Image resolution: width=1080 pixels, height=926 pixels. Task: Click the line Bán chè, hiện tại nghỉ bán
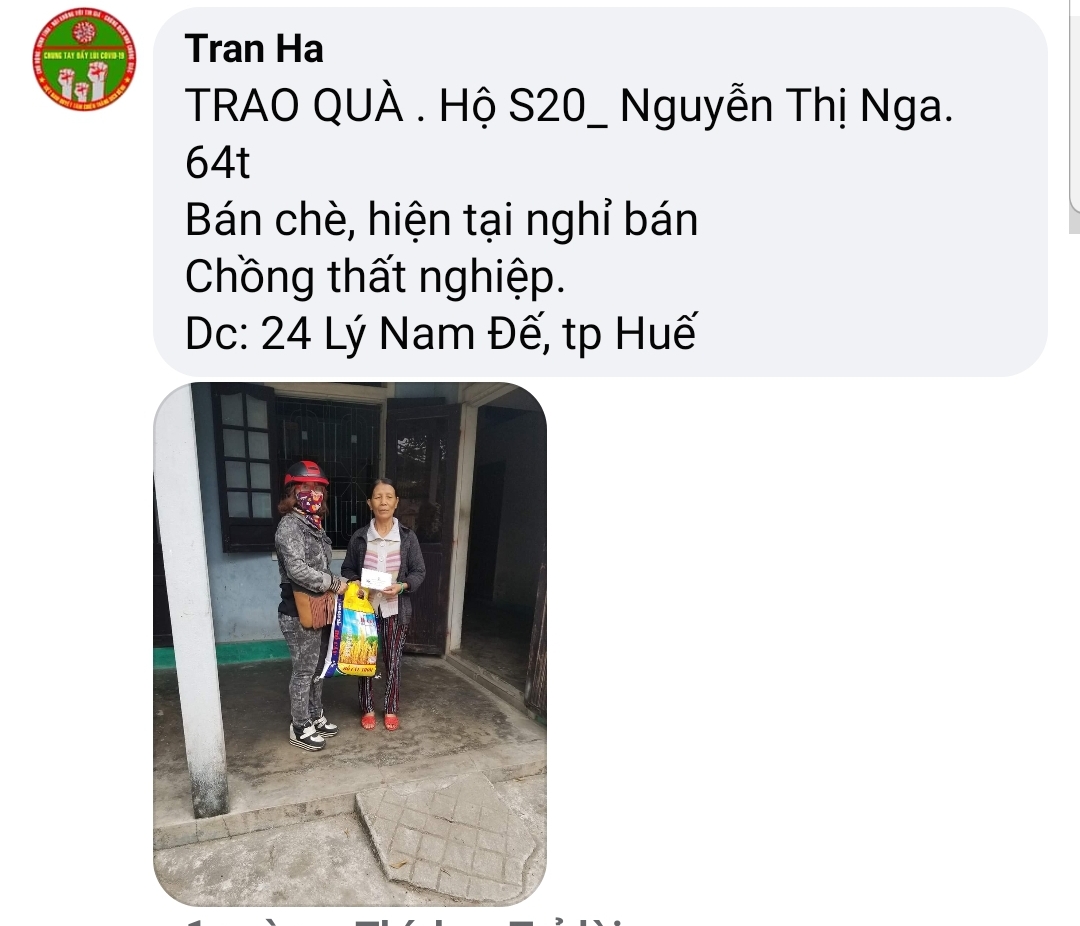pos(442,220)
